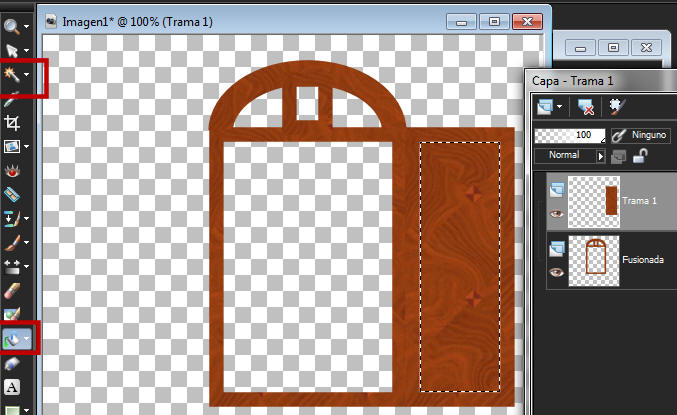Pick the Text tool
This screenshot has width=677, height=415.
point(13,387)
